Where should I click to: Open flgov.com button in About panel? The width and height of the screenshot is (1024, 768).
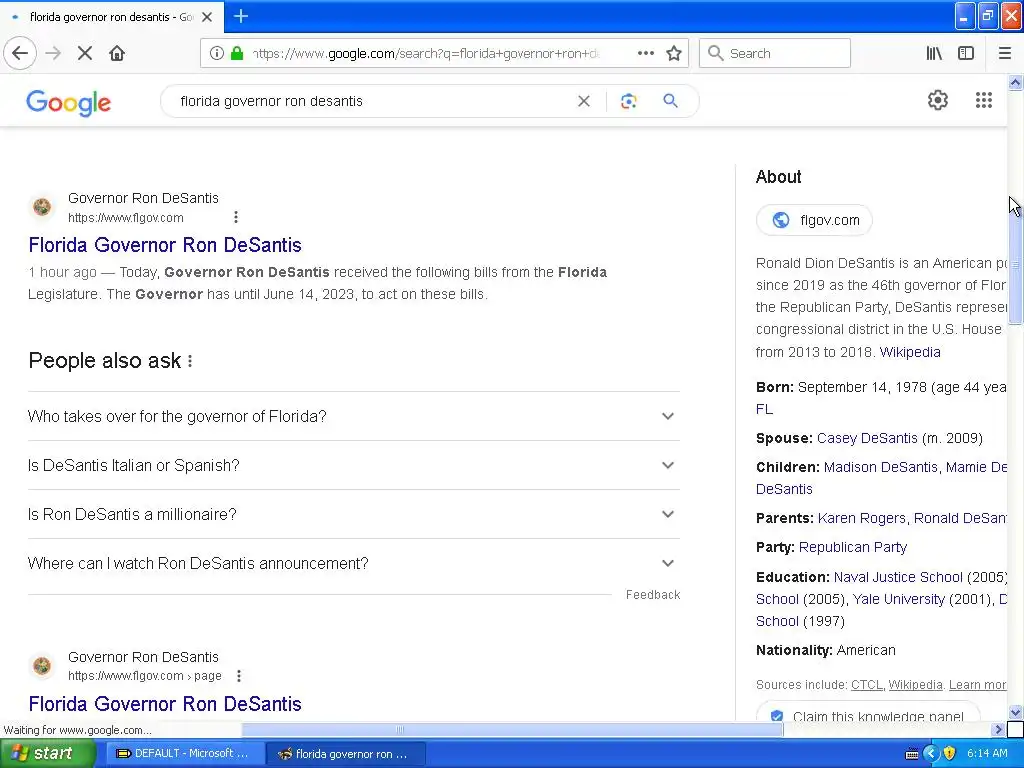tap(814, 220)
